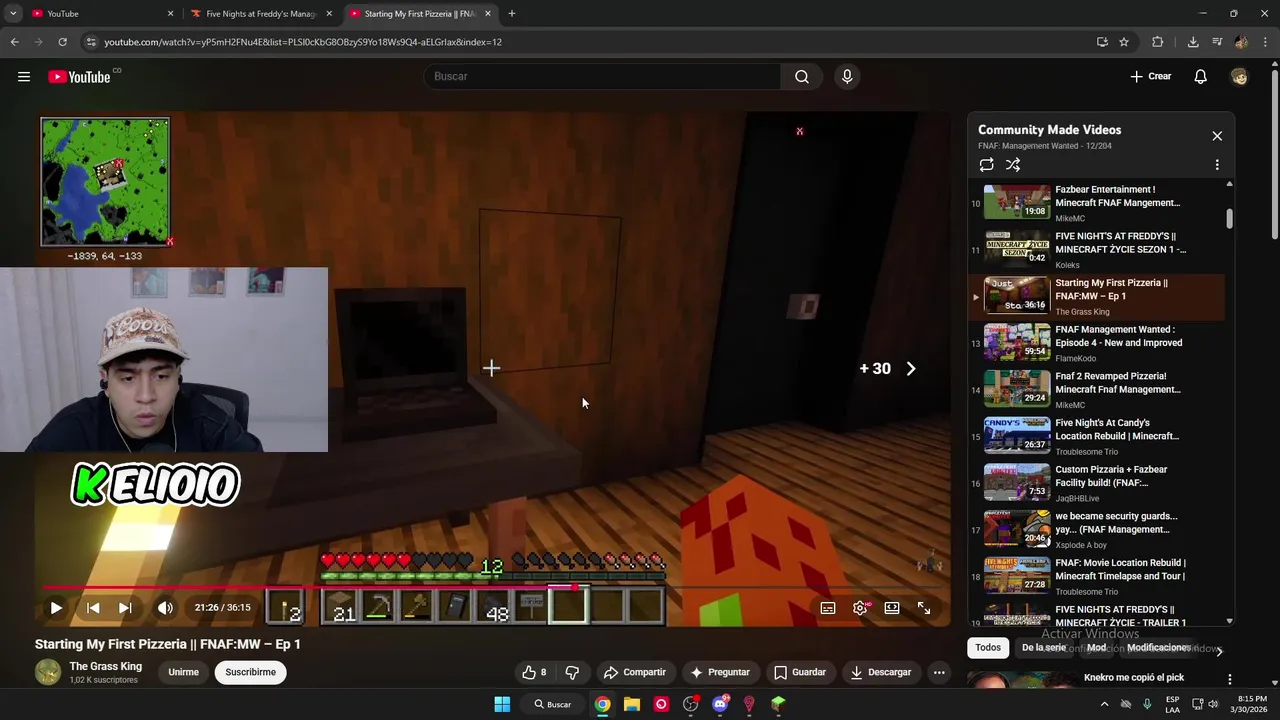
Task: Switch to Five Nights at Freddy's browser tab
Action: (x=262, y=14)
